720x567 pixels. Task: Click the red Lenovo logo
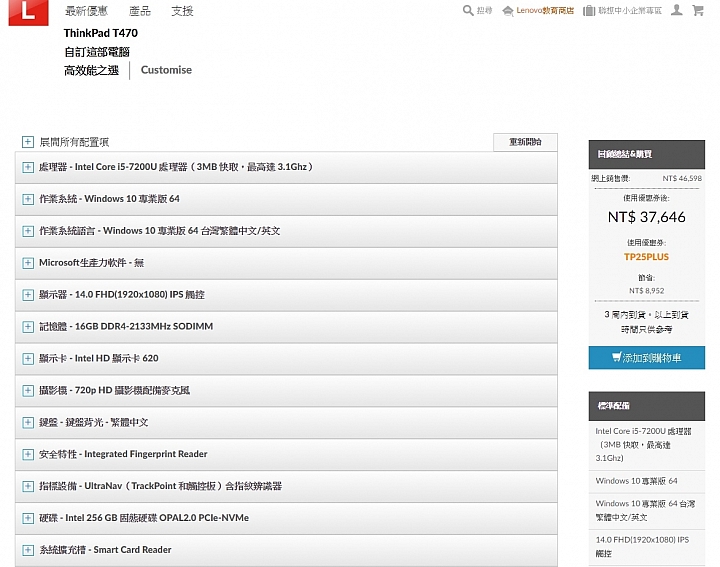[28, 12]
